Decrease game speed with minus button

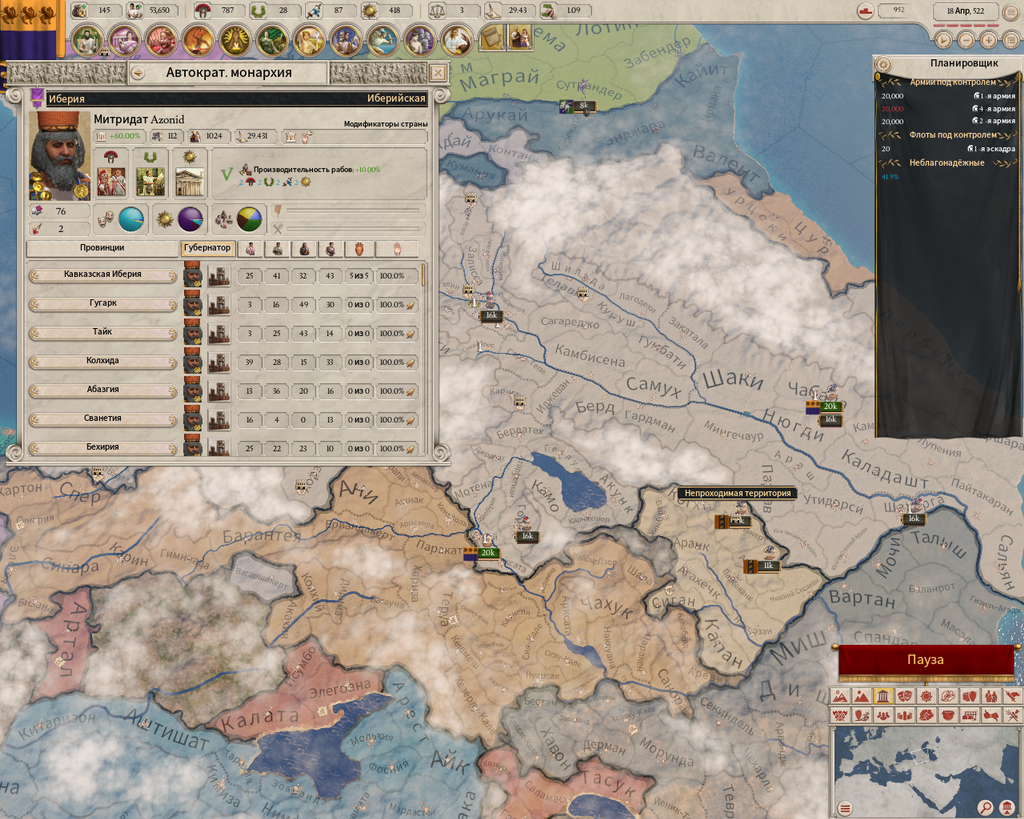[x=966, y=40]
